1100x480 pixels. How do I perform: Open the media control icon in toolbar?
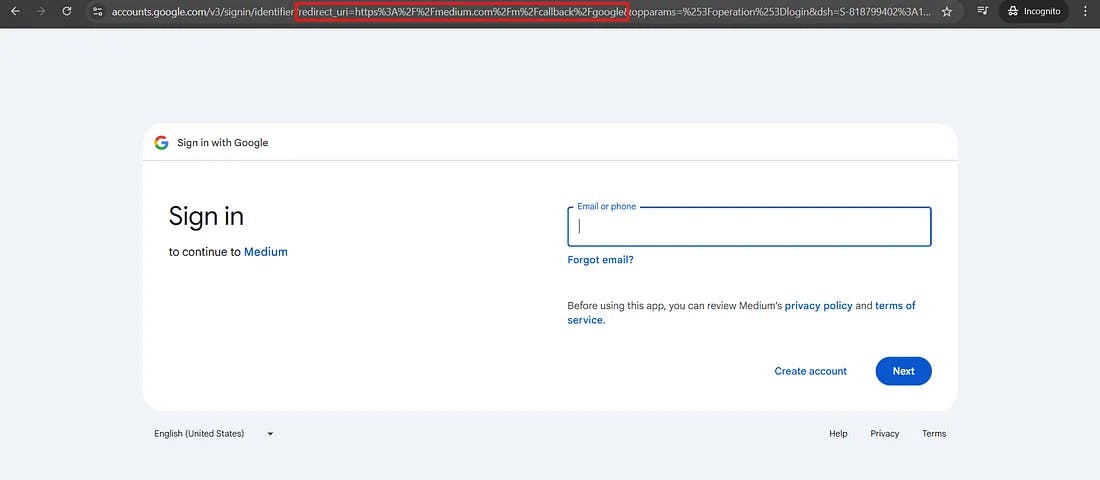click(x=983, y=11)
